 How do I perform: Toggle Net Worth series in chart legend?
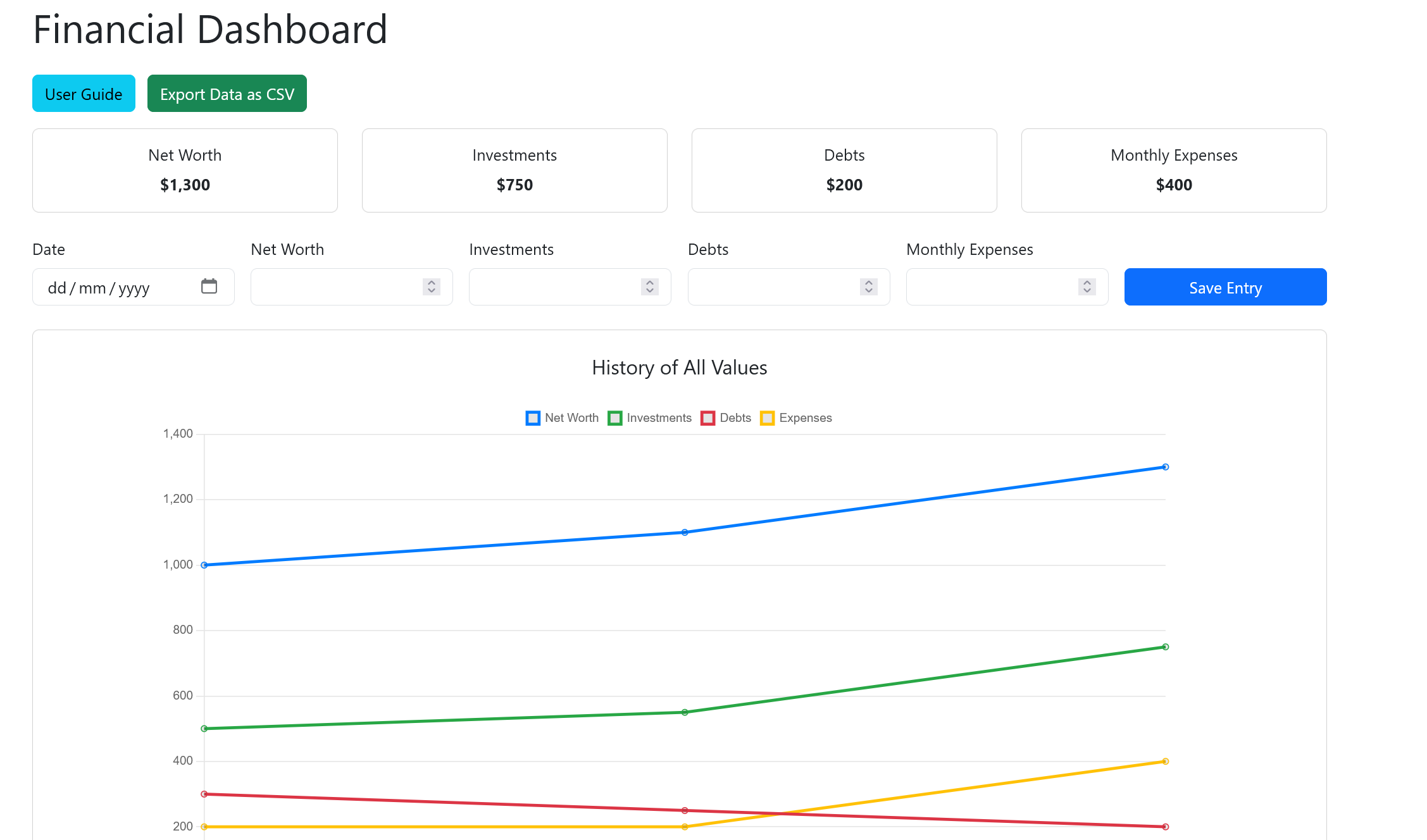[x=562, y=418]
